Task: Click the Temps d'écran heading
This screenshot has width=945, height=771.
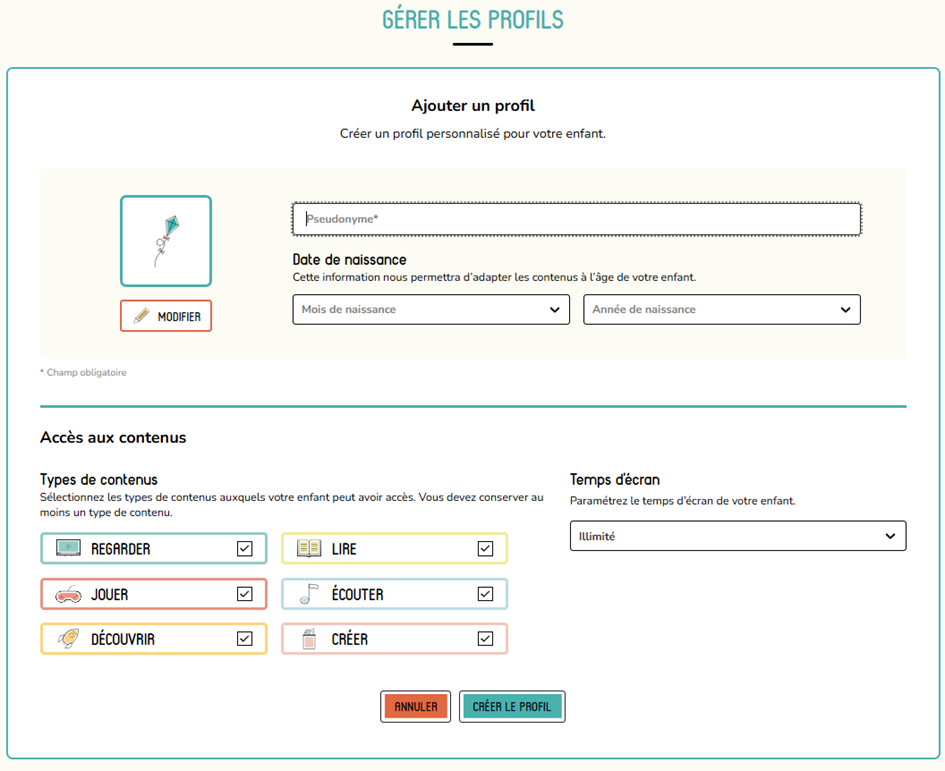Action: click(615, 480)
